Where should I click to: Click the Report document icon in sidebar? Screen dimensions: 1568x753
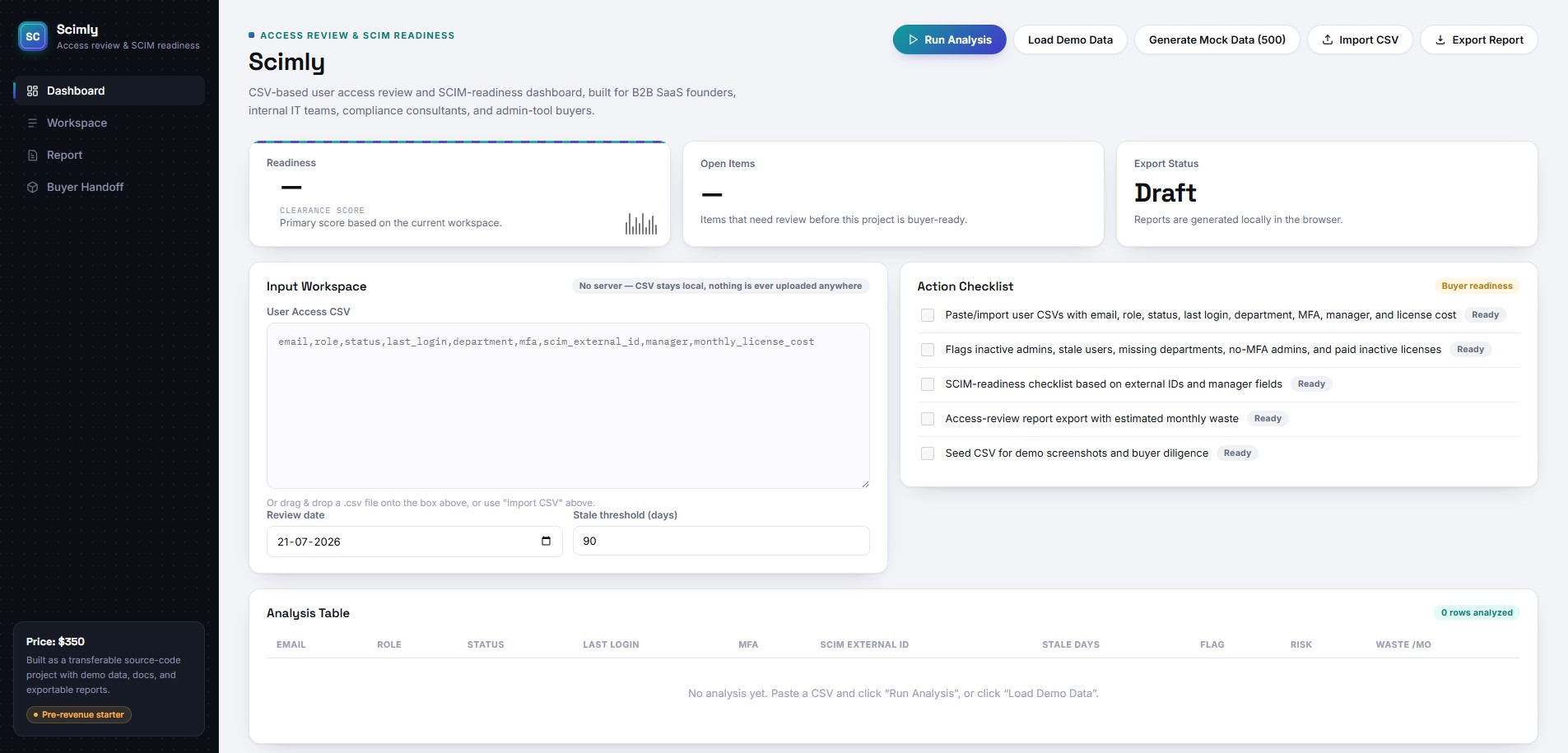pos(33,155)
